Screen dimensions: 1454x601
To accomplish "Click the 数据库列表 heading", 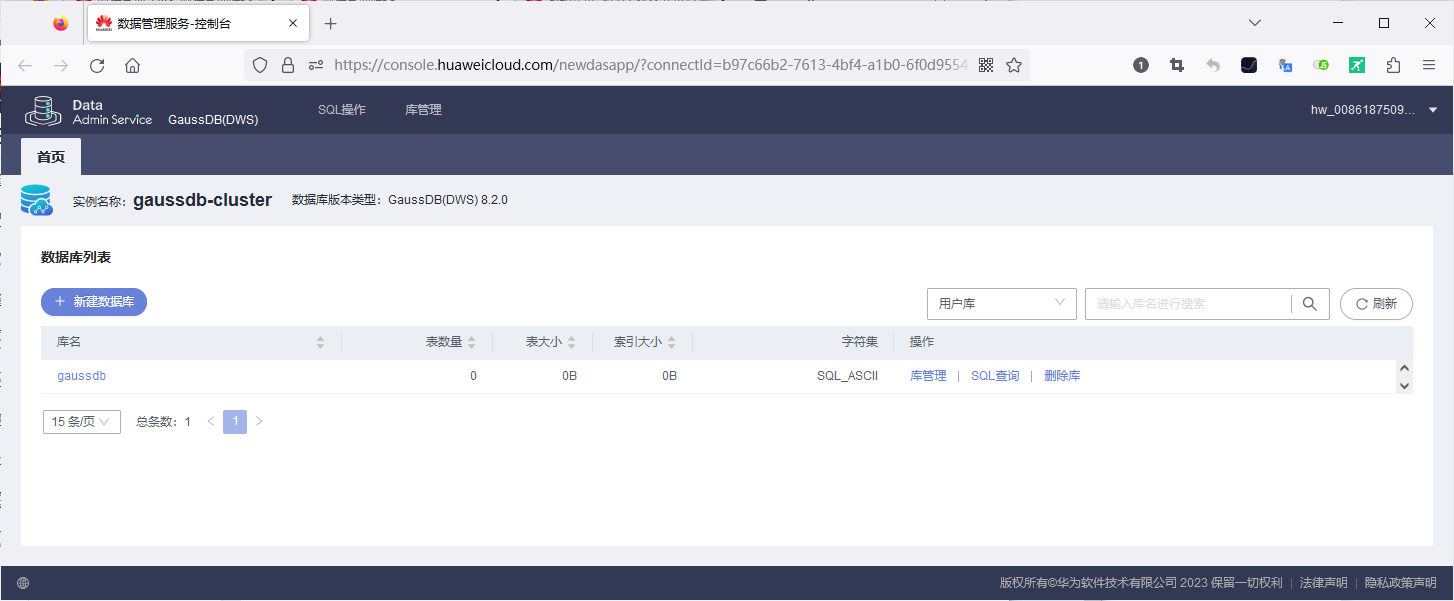I will [x=76, y=257].
